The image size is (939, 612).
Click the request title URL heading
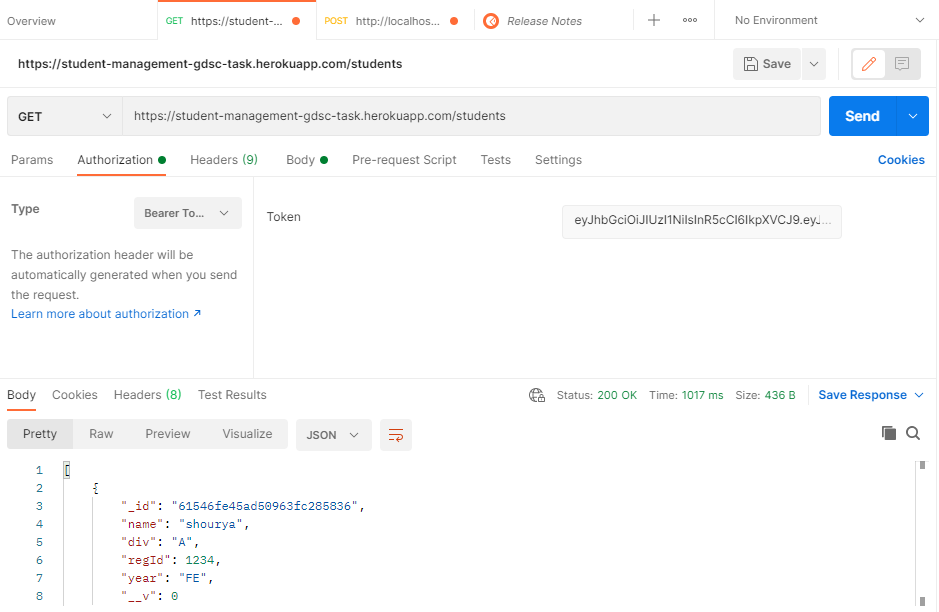point(210,64)
